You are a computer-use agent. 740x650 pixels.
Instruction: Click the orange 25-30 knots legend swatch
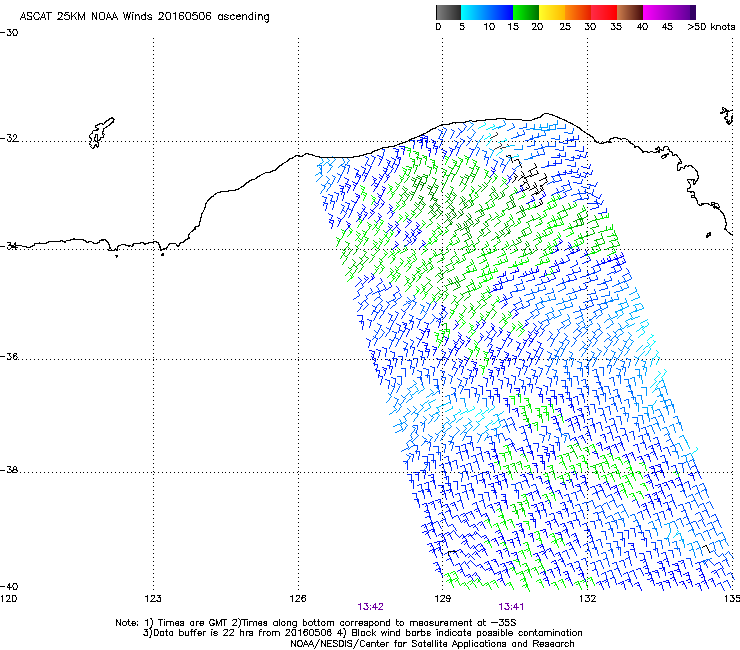(578, 12)
